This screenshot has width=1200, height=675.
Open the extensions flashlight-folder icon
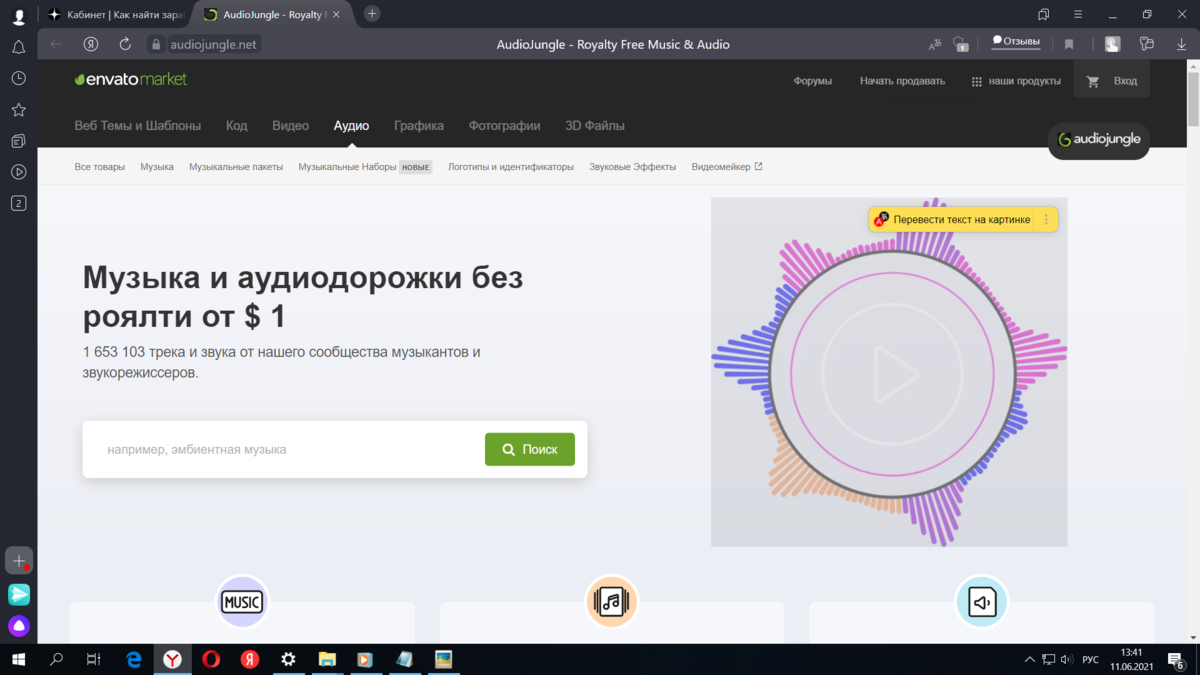(x=1147, y=44)
